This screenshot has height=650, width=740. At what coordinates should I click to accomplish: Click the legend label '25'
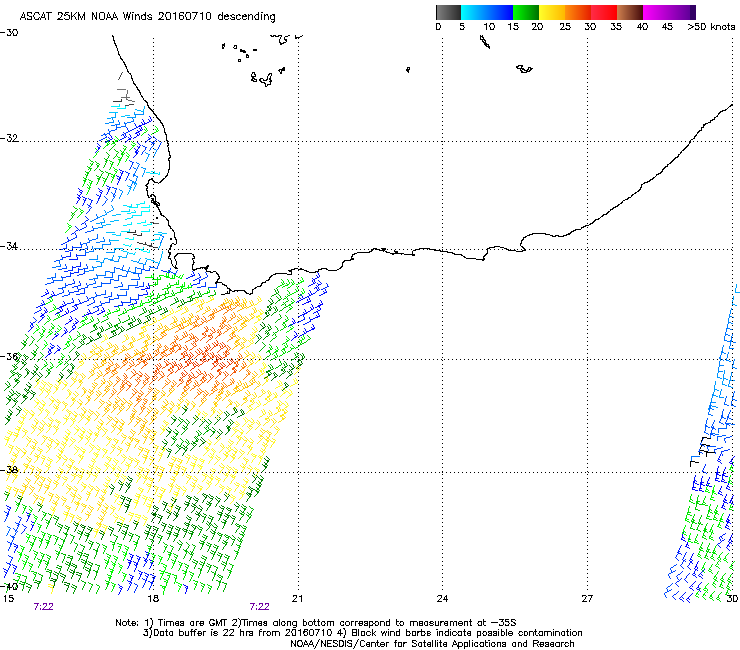(565, 27)
